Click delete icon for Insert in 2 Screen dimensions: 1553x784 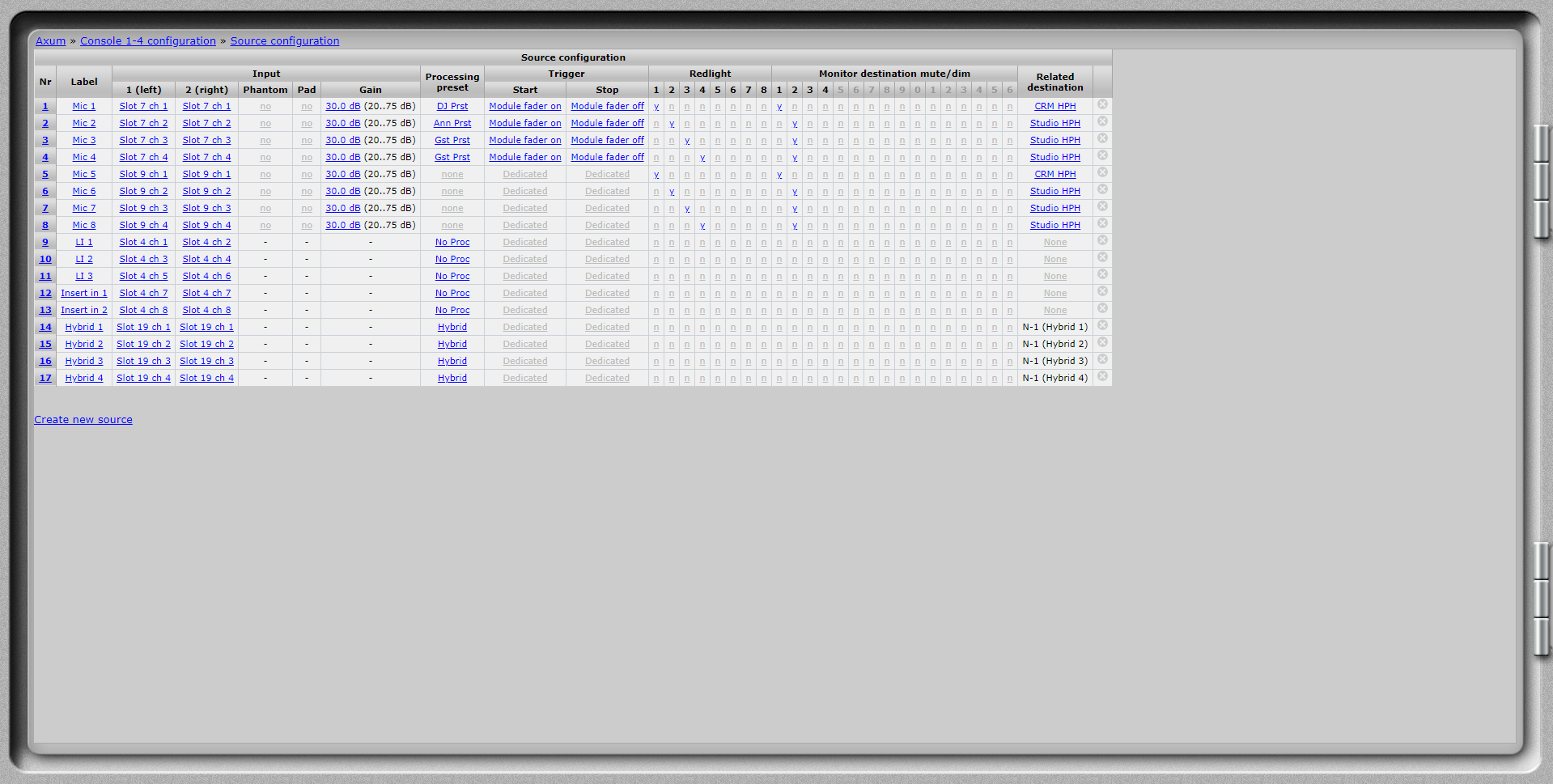[1102, 309]
